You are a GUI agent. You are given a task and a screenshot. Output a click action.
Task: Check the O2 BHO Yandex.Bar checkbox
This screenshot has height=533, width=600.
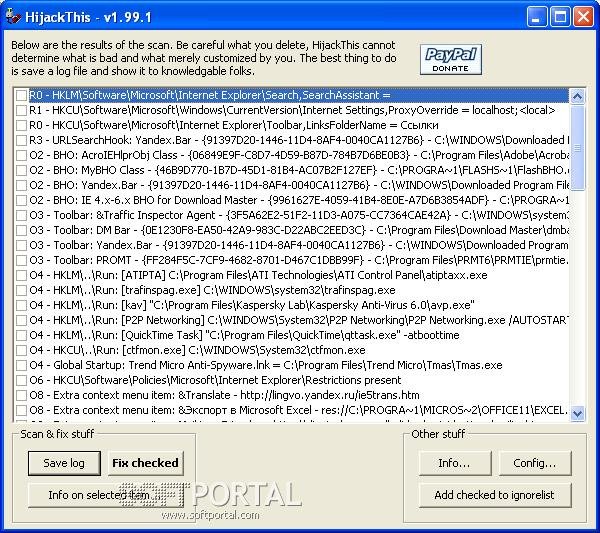[x=21, y=185]
